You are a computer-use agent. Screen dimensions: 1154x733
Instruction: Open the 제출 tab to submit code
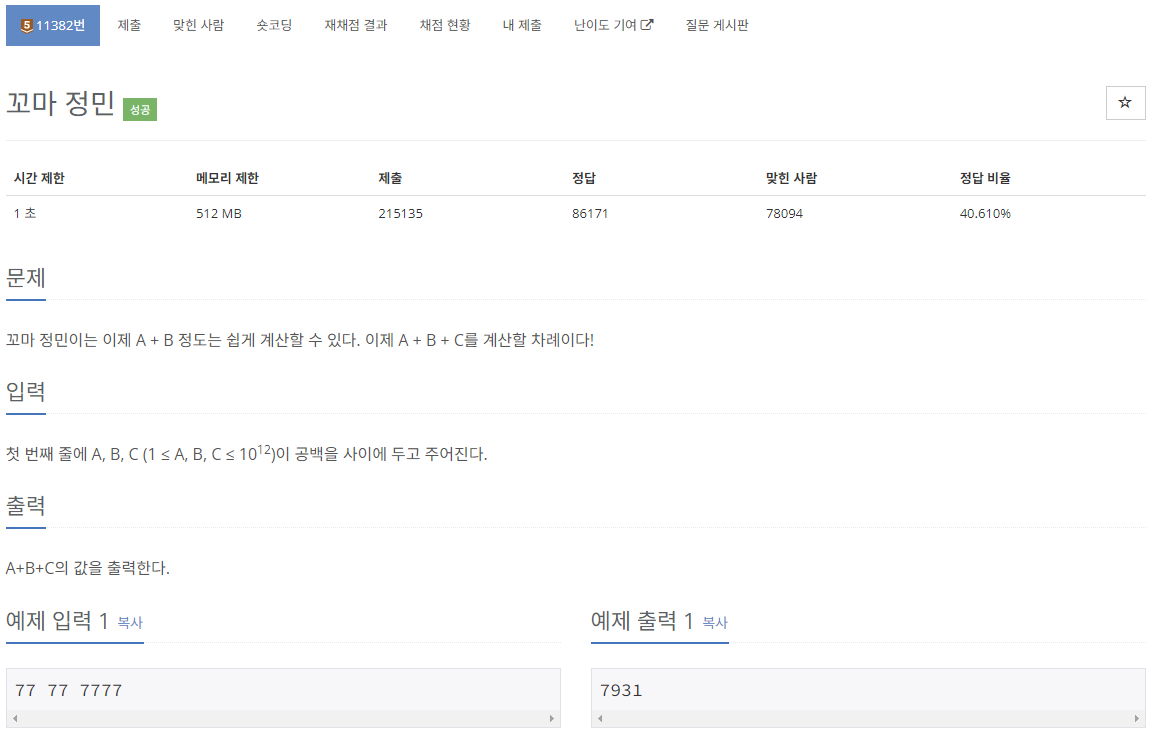(129, 25)
